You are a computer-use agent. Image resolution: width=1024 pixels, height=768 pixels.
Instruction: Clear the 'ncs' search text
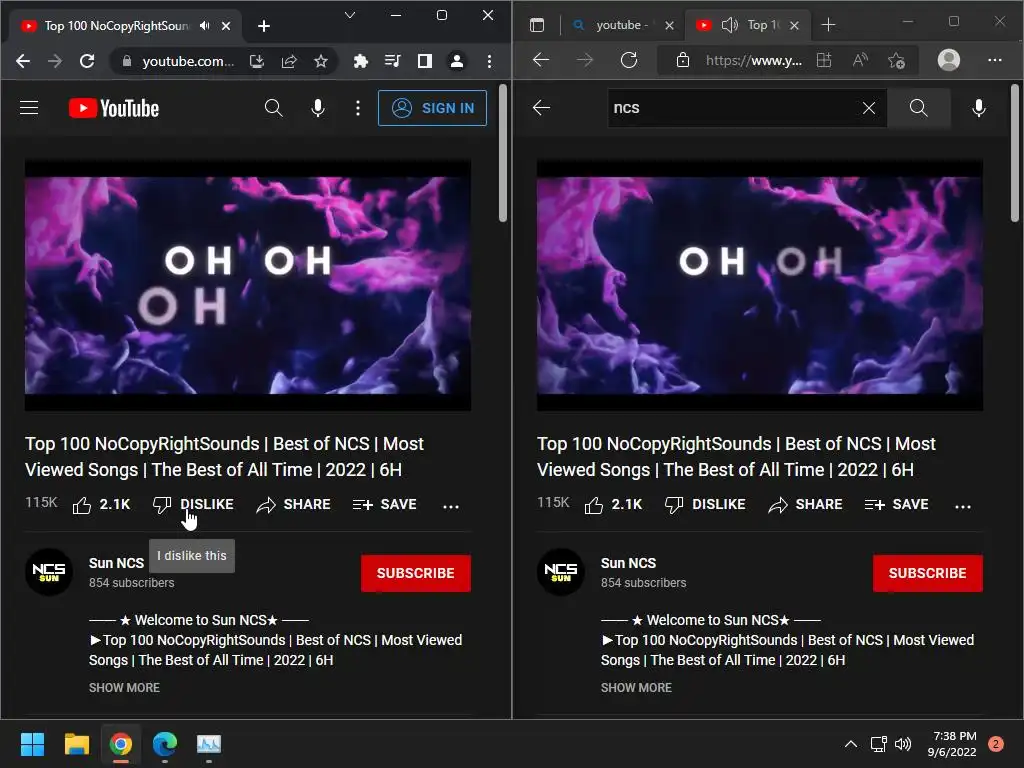coord(869,108)
